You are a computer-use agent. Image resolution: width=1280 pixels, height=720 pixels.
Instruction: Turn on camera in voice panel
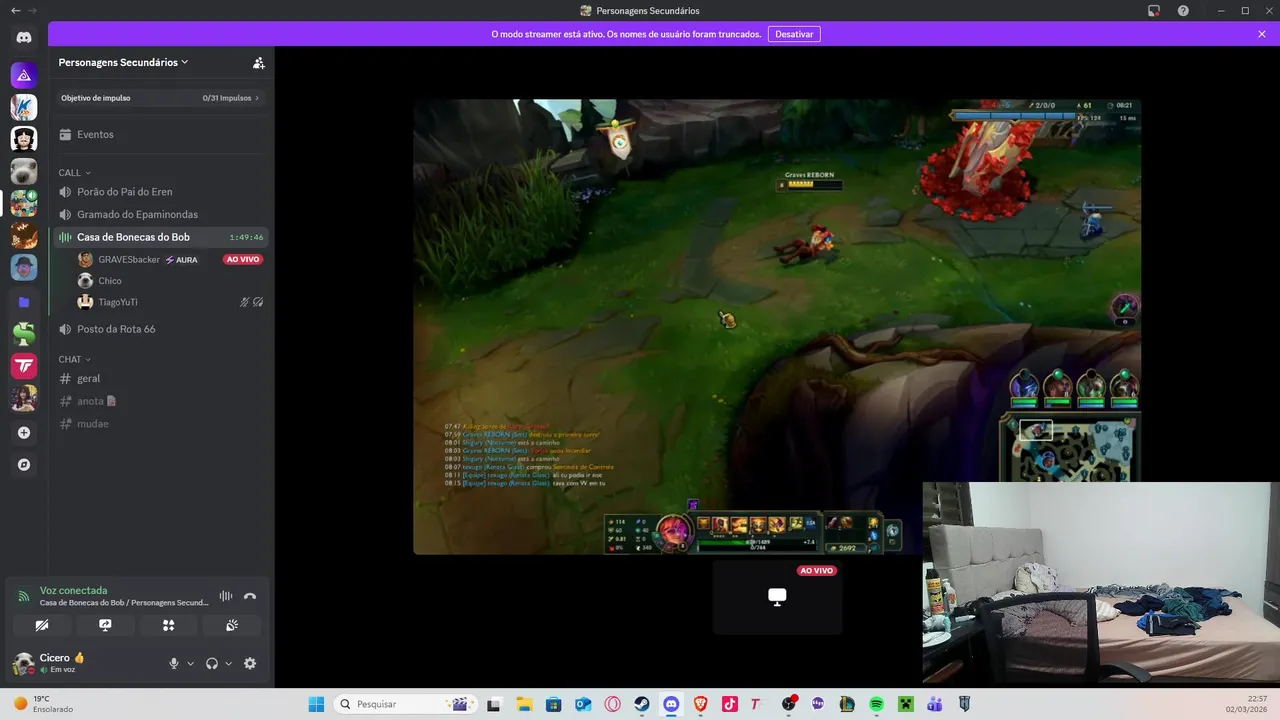(42, 625)
